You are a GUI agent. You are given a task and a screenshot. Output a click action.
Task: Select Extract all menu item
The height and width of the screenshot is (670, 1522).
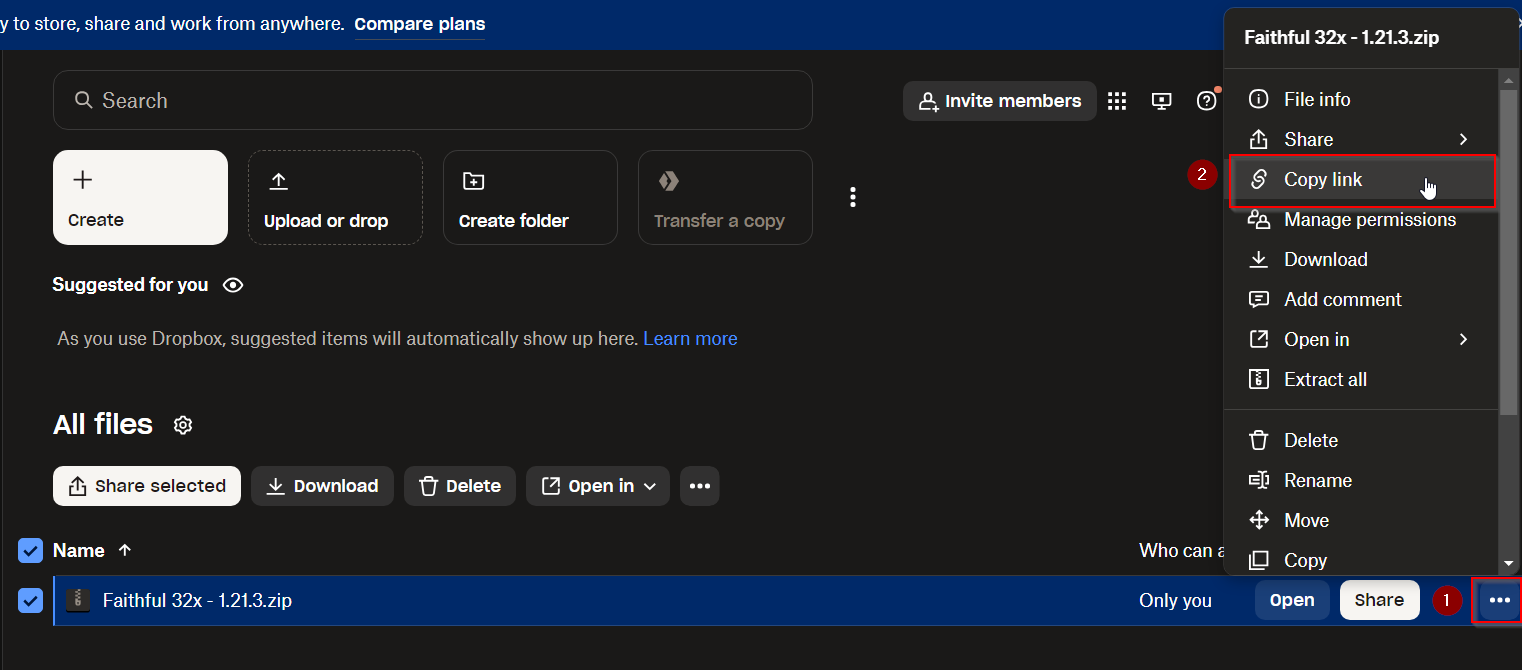click(1361, 379)
